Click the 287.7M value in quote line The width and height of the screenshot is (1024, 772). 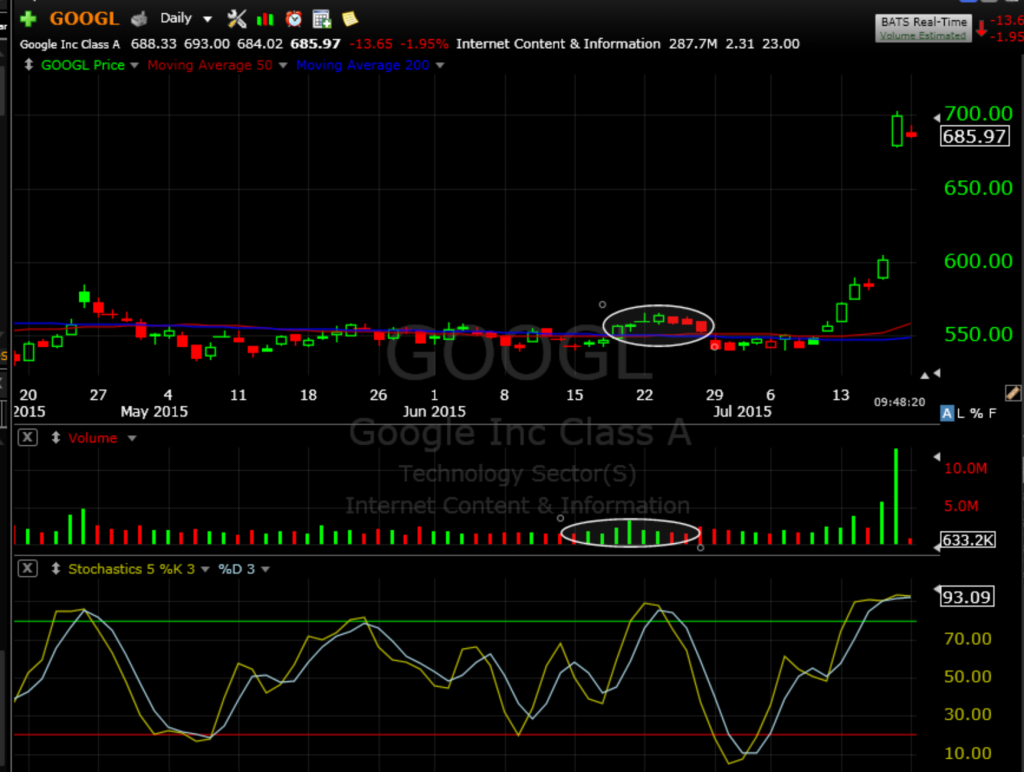(x=693, y=44)
